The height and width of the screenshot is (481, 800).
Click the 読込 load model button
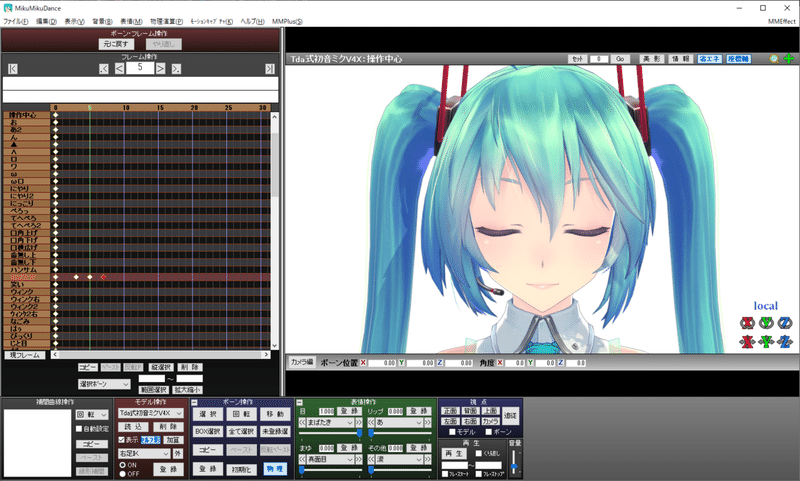(x=133, y=427)
